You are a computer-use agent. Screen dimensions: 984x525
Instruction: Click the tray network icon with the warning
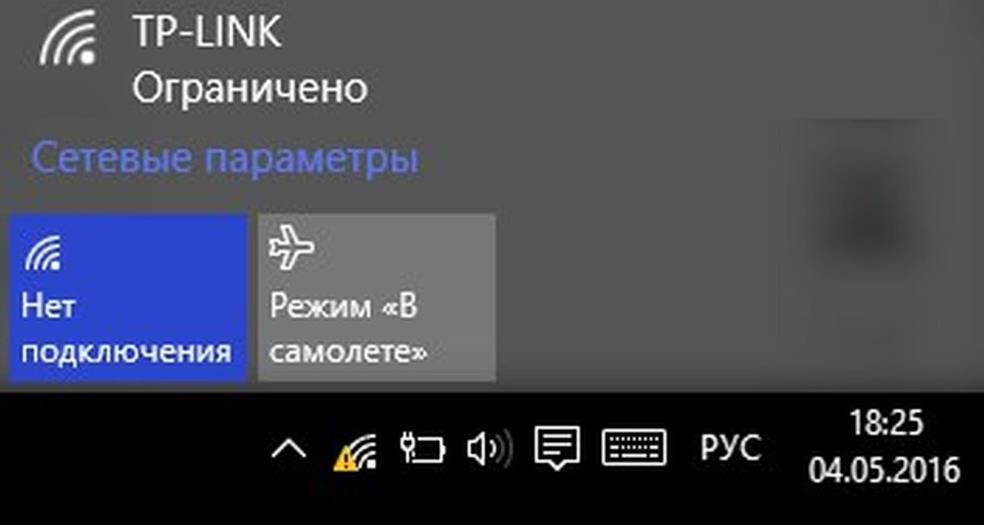pos(355,452)
